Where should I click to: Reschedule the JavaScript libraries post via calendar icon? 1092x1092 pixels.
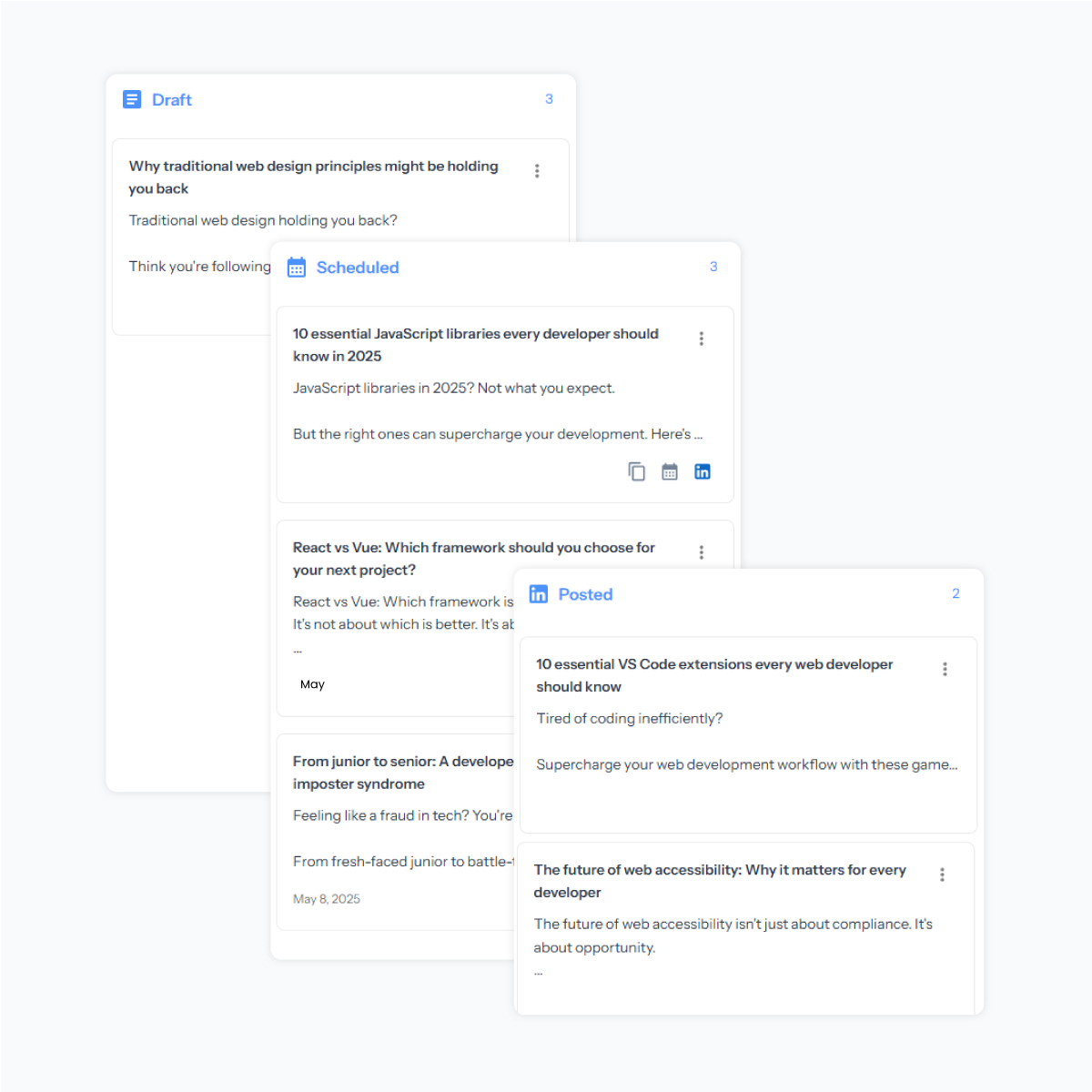(670, 471)
